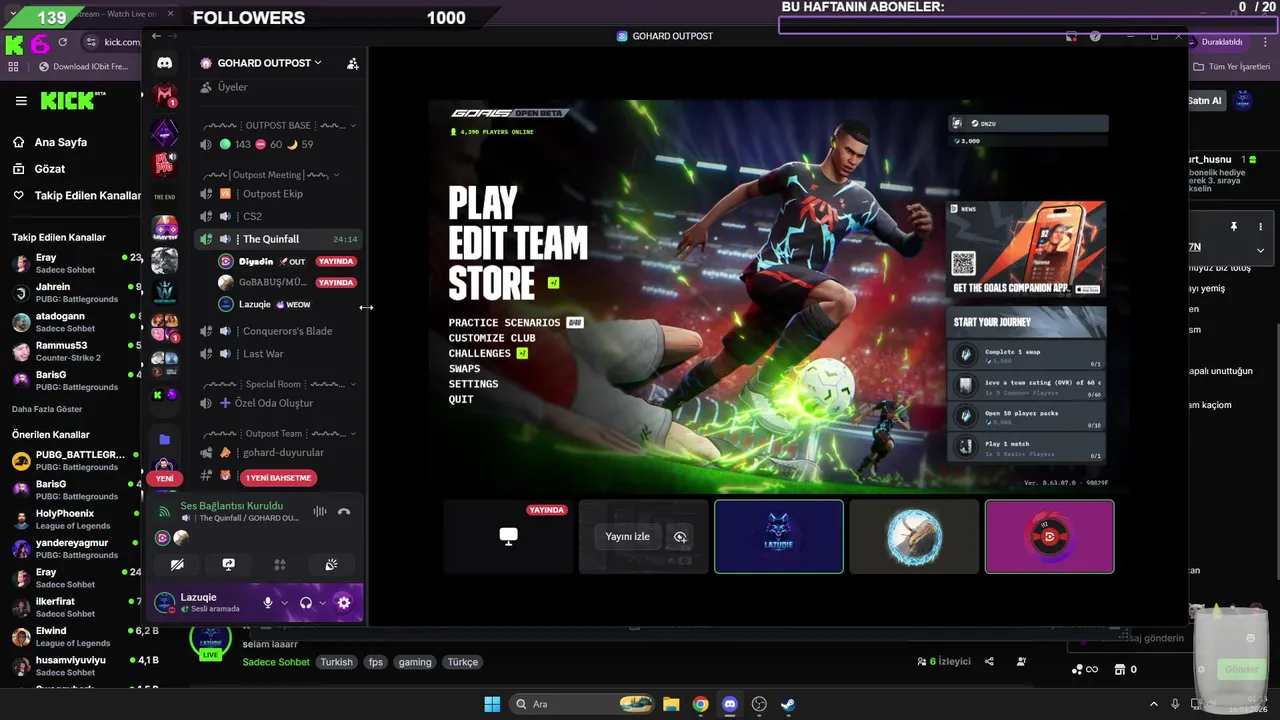
Task: Share the Kick stream icon
Action: 989,662
